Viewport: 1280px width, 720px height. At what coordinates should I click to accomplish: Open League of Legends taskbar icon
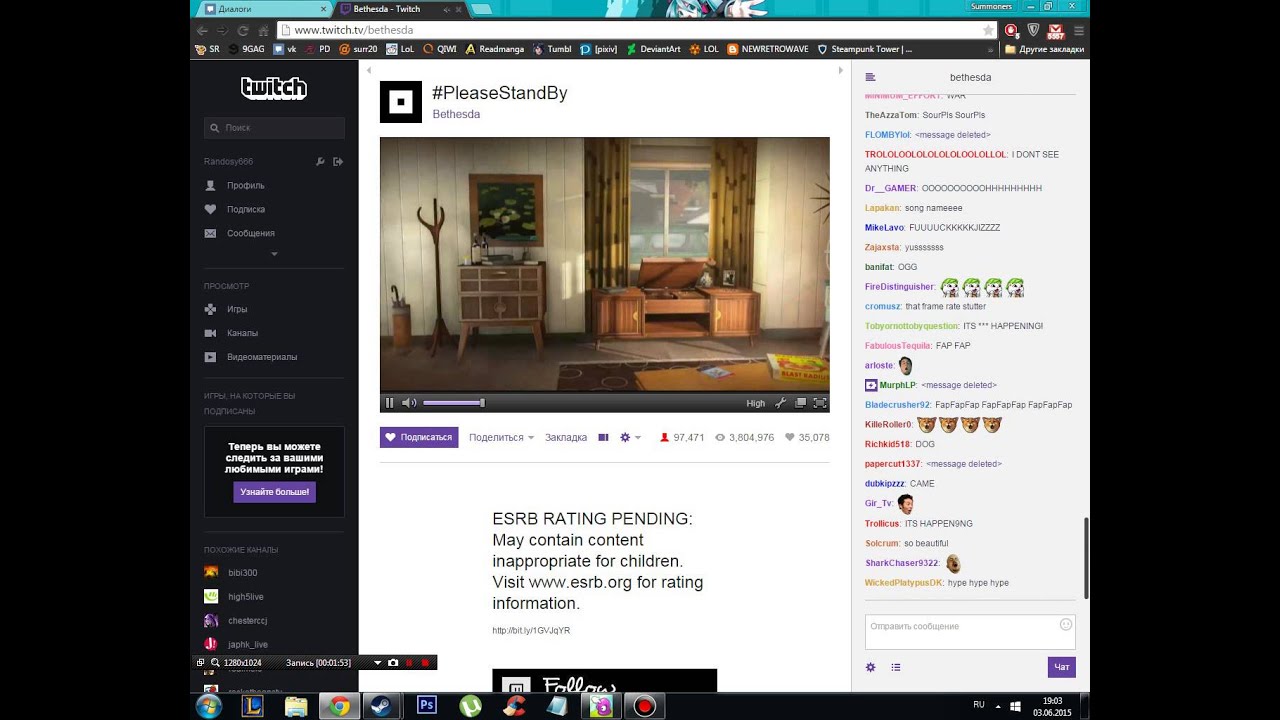252,706
